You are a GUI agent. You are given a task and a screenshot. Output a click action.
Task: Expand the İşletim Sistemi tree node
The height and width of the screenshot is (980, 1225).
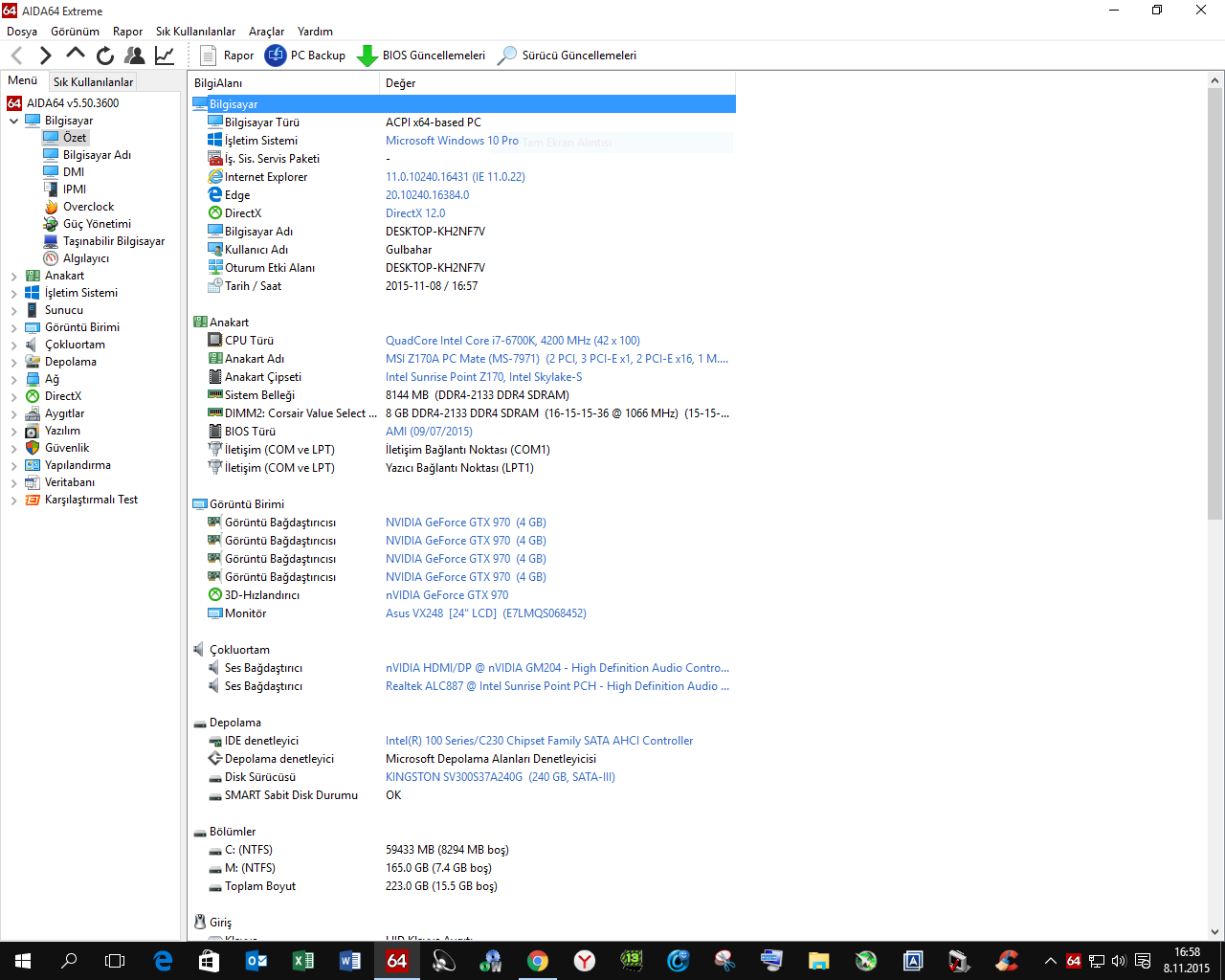[x=13, y=294]
